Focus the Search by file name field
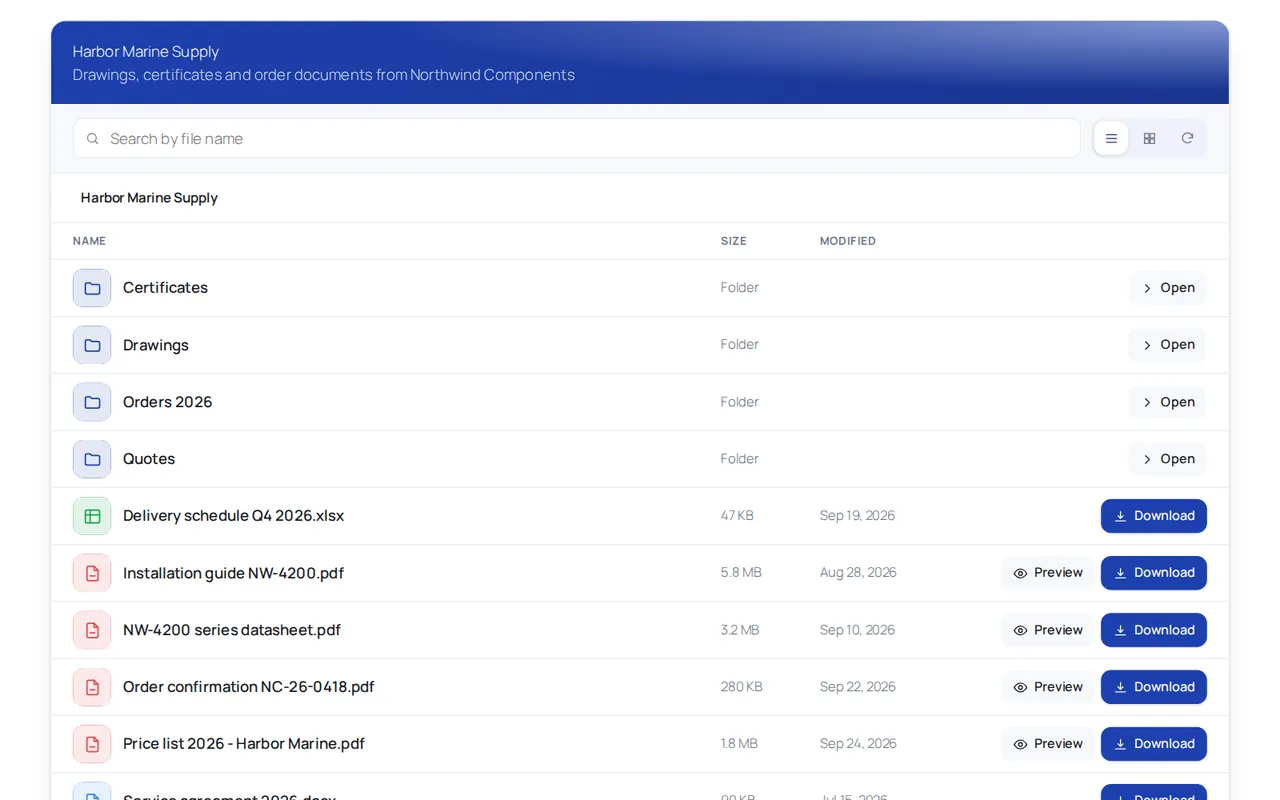1280x800 pixels. click(576, 138)
